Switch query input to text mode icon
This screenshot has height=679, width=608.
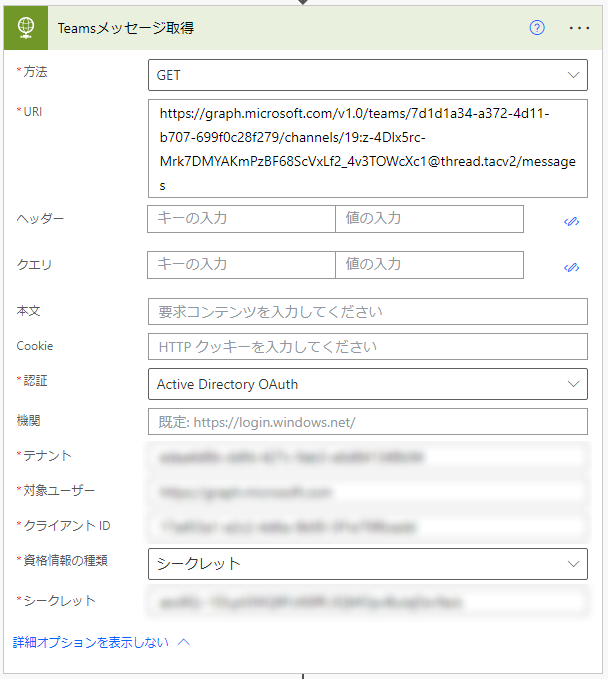572,268
